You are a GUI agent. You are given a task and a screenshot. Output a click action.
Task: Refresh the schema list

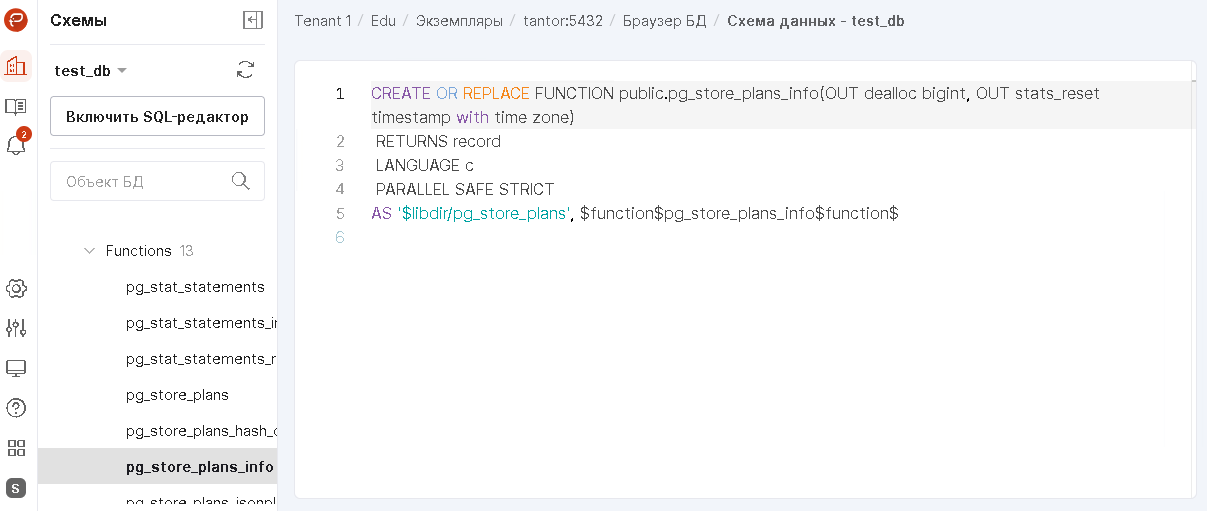pyautogui.click(x=245, y=69)
